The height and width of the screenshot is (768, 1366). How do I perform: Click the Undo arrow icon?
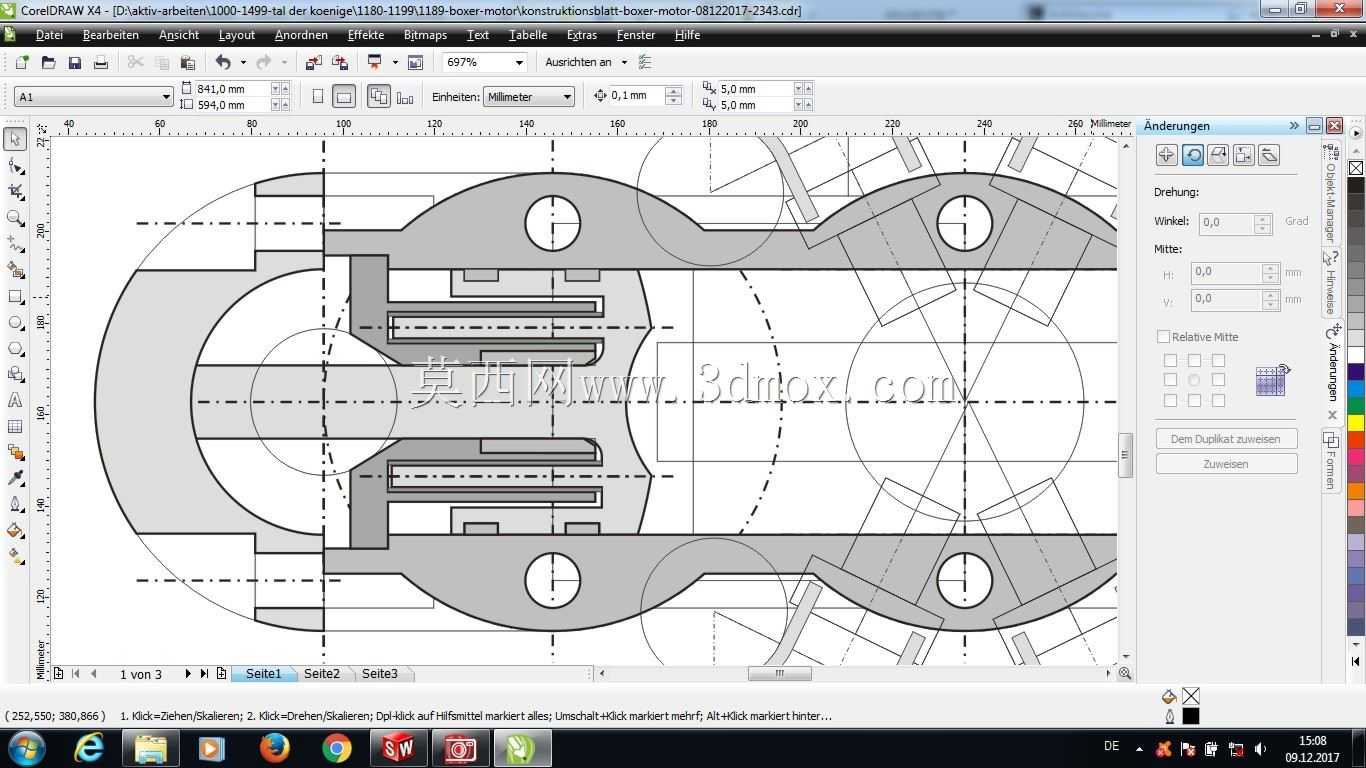click(223, 62)
